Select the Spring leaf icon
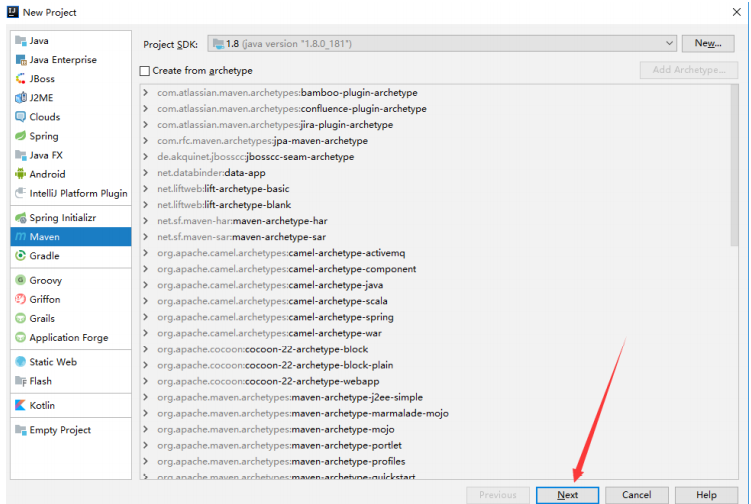 pos(21,136)
